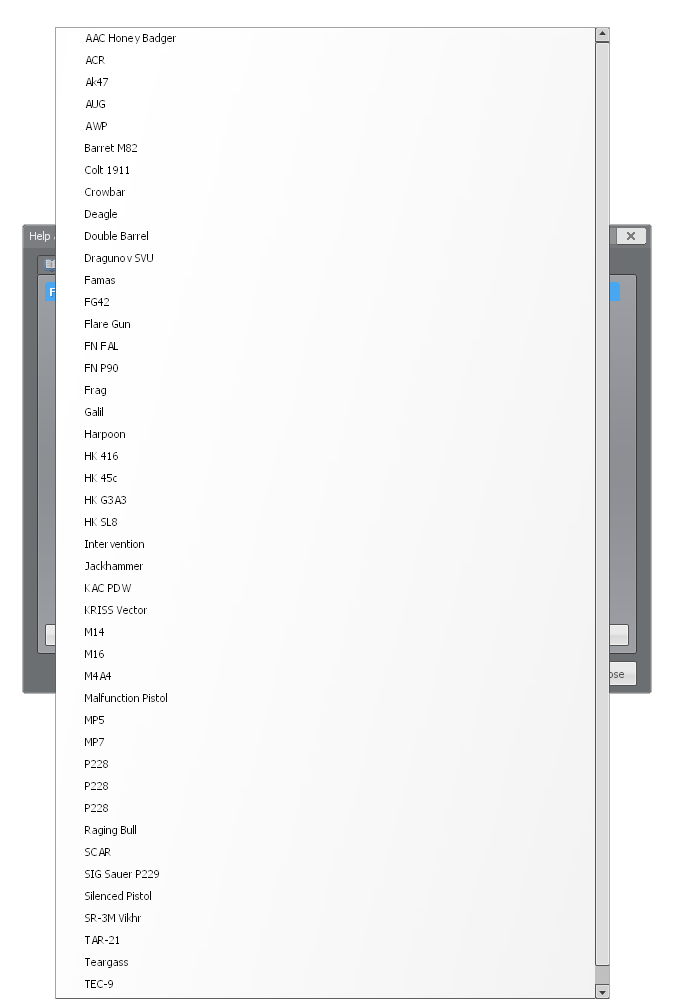Select HK G3A3 in the list

(325, 500)
